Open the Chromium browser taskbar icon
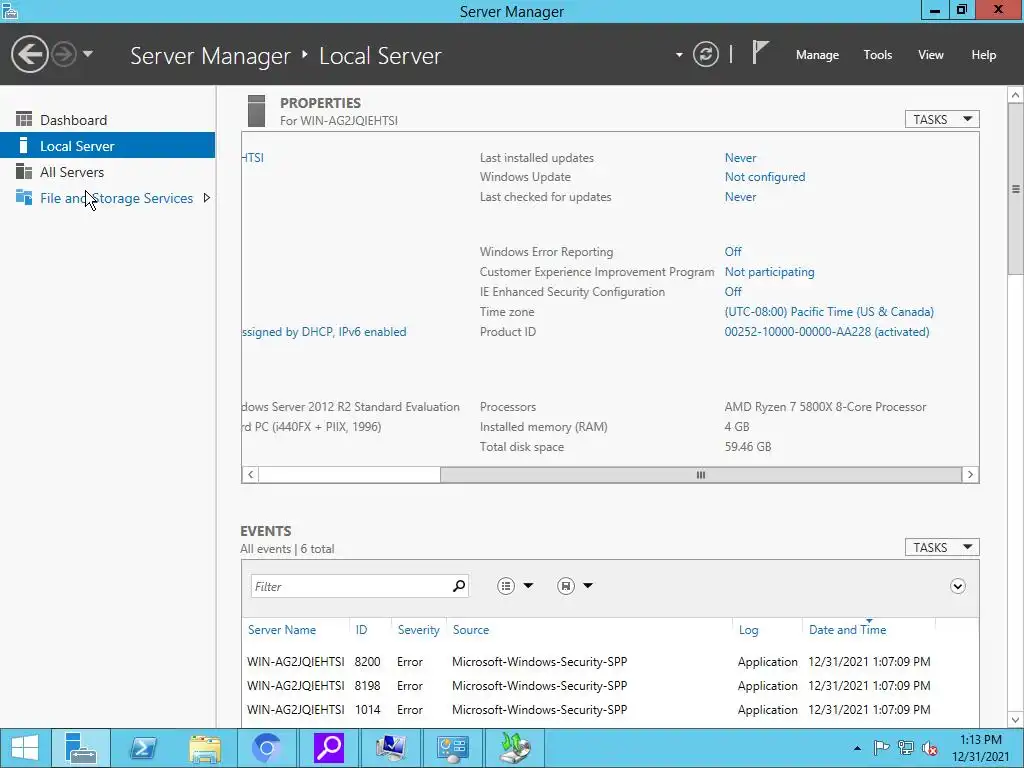 tap(266, 748)
